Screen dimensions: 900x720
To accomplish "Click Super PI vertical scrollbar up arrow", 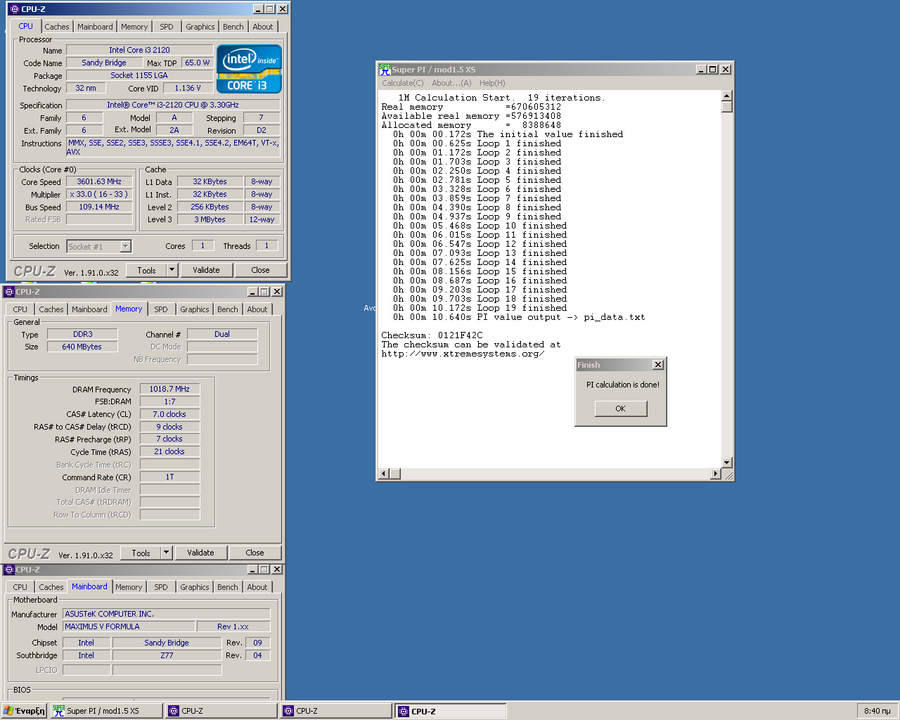I will tap(727, 95).
